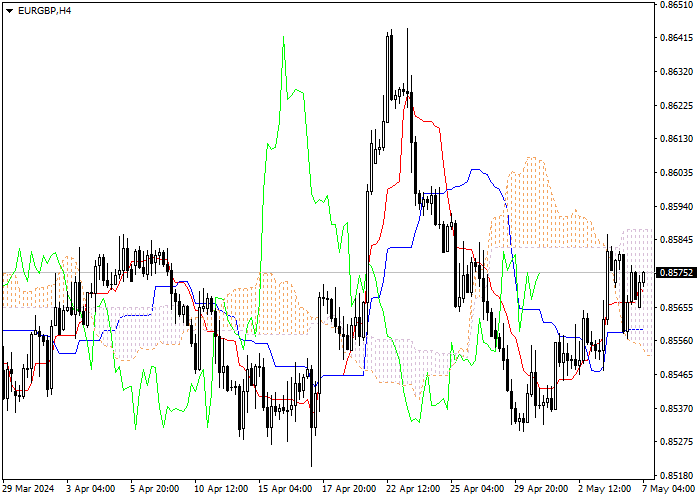This screenshot has height=500, width=700.
Task: Click the 7 May 04:00 time label
Action: click(669, 489)
